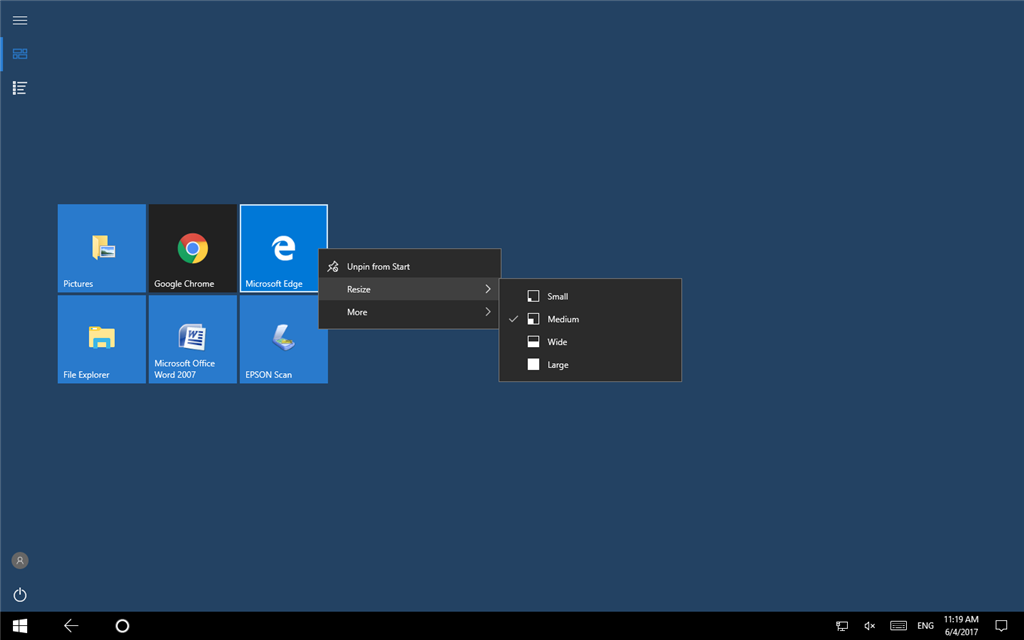Open the More submenu entry
The height and width of the screenshot is (640, 1024).
point(409,312)
